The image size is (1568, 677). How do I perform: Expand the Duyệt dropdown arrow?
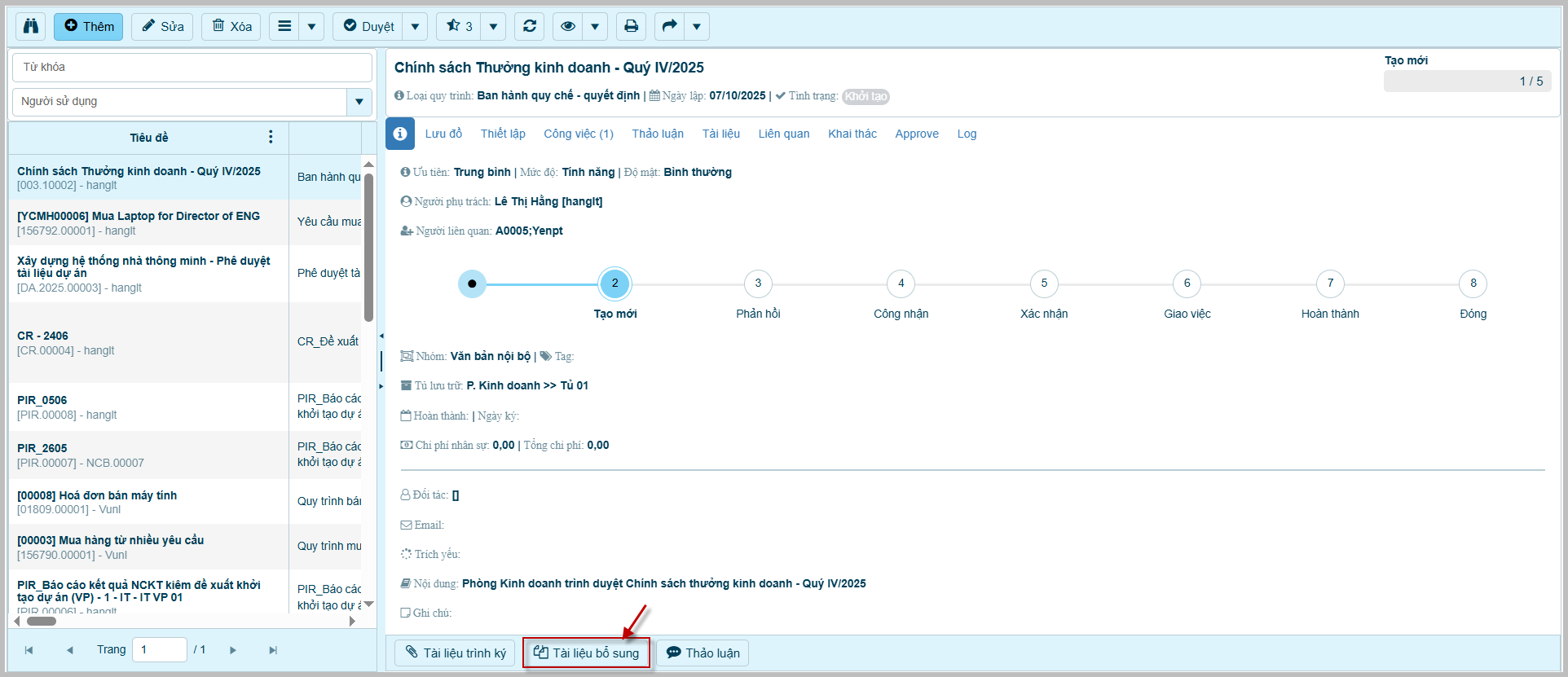(x=415, y=26)
